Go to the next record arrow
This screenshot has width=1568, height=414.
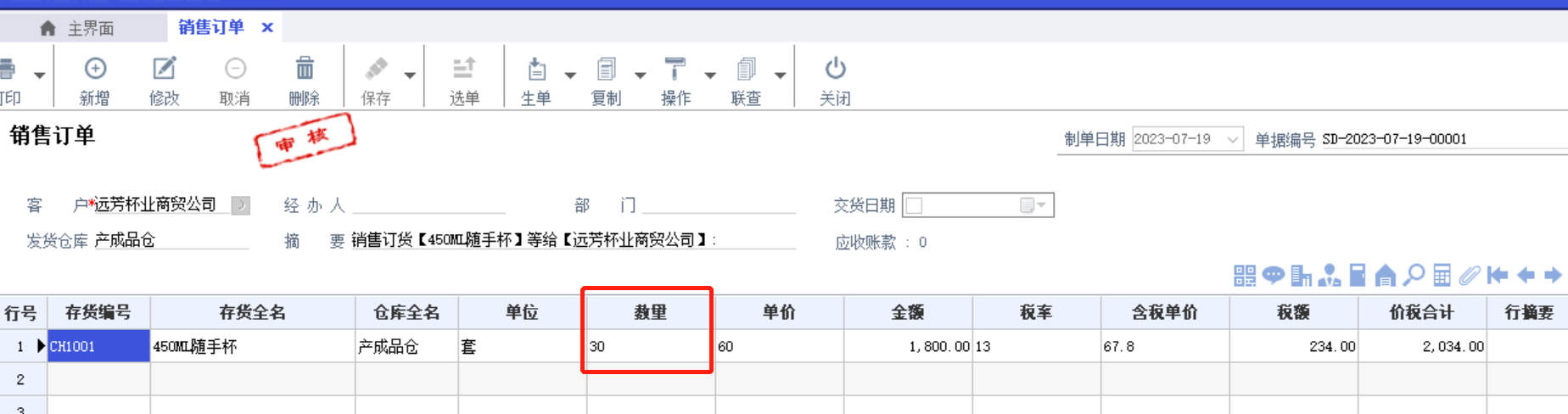1553,276
